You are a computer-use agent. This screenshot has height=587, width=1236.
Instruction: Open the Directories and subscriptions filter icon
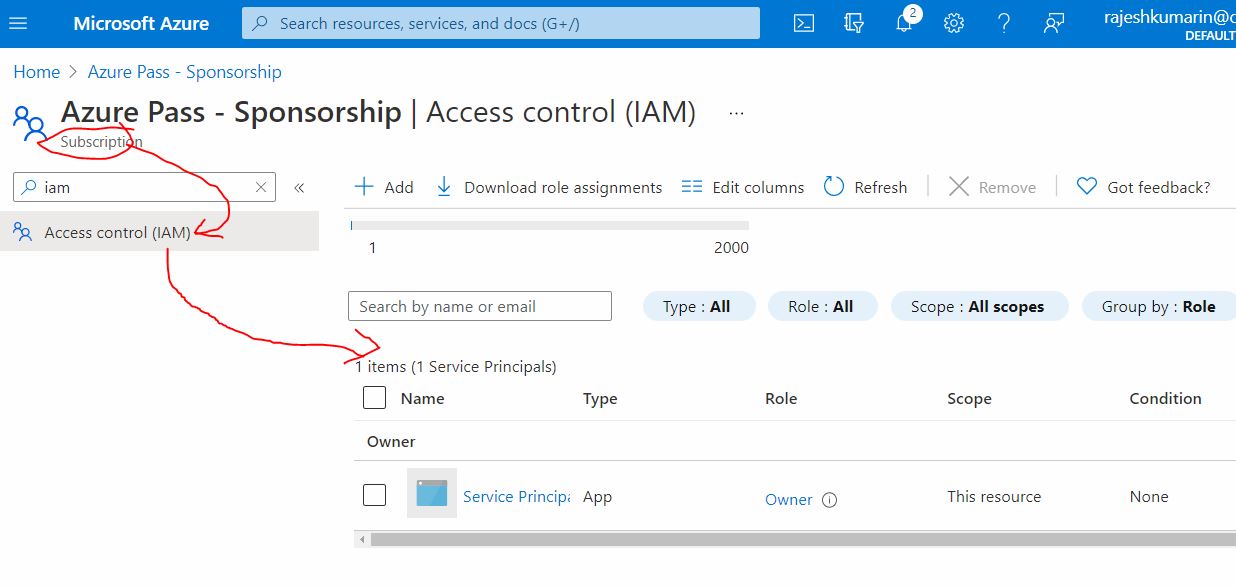(853, 23)
